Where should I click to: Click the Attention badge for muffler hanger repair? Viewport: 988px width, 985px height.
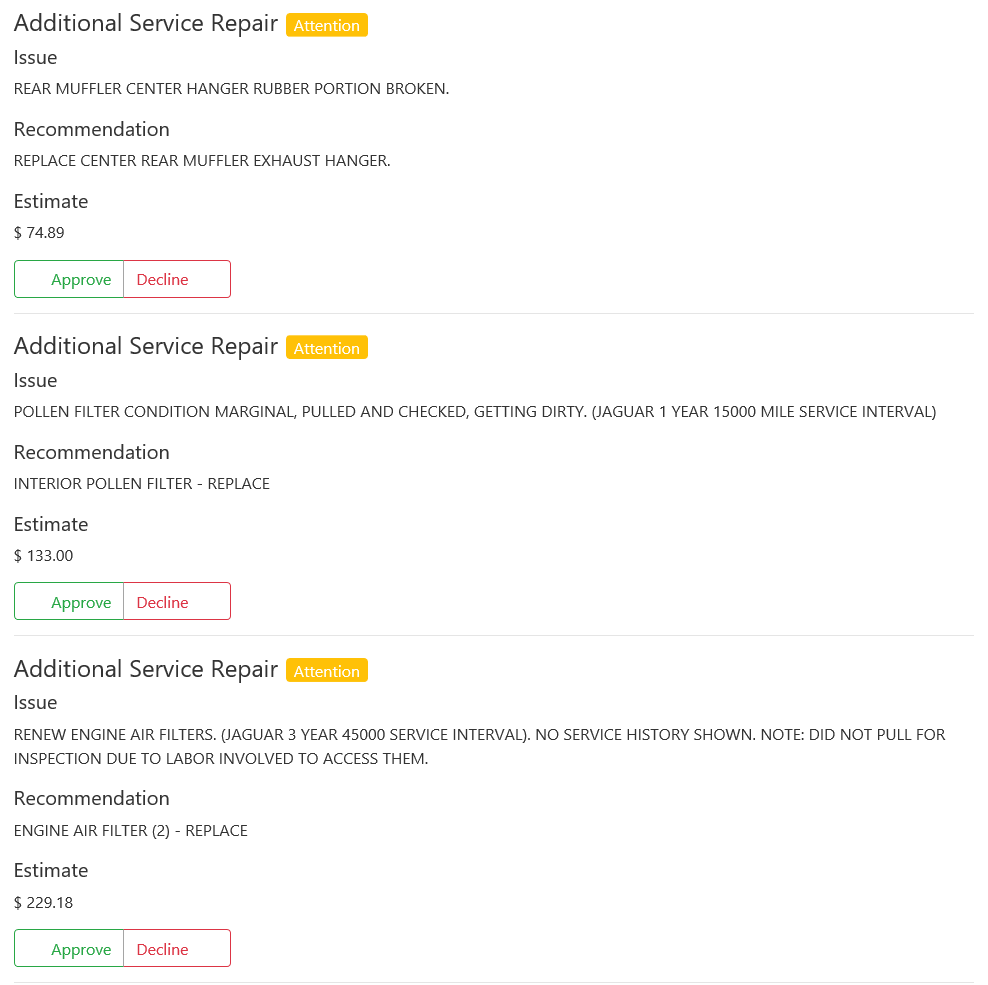click(x=327, y=26)
